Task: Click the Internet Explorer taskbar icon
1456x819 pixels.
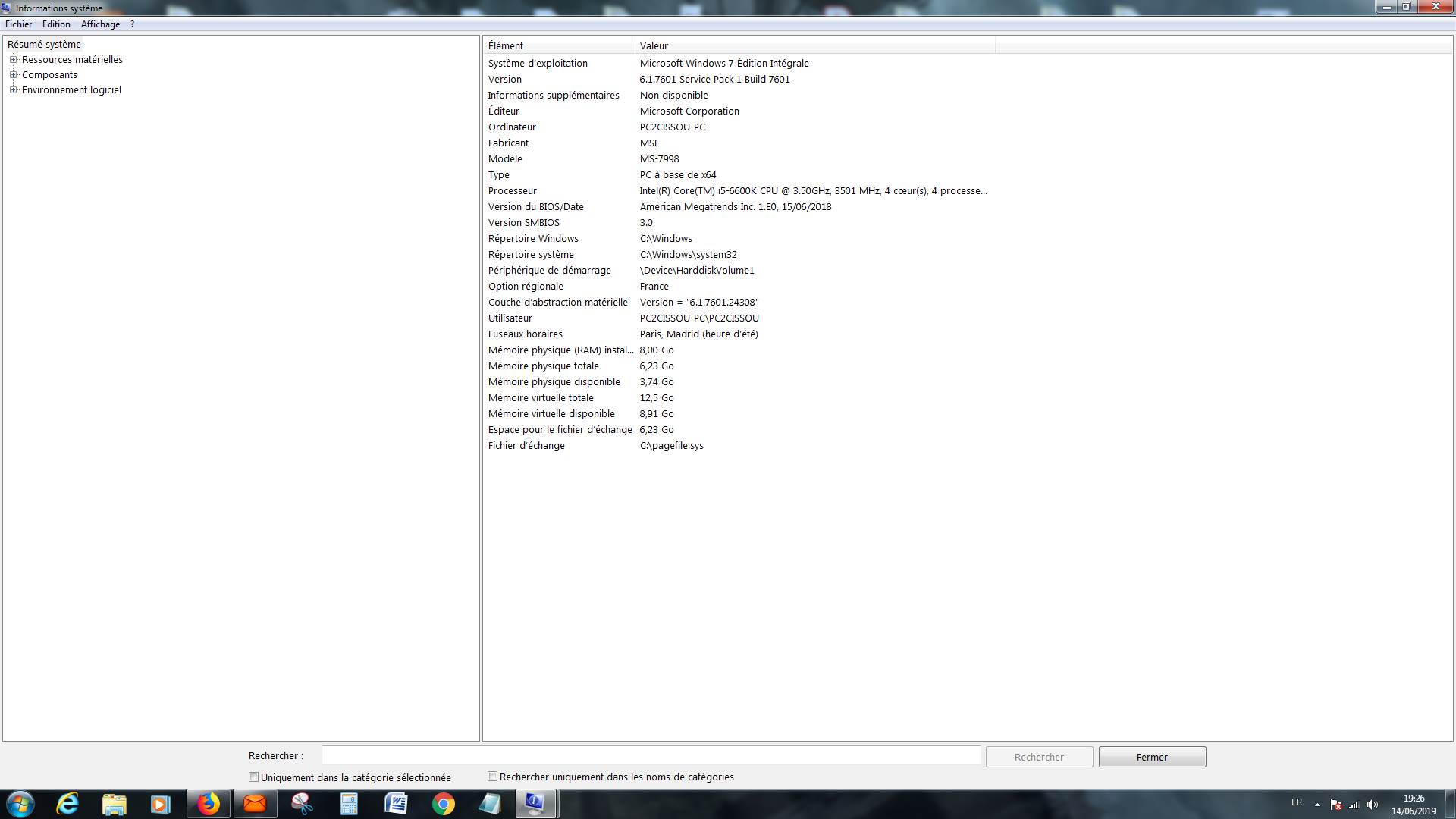Action: point(67,804)
